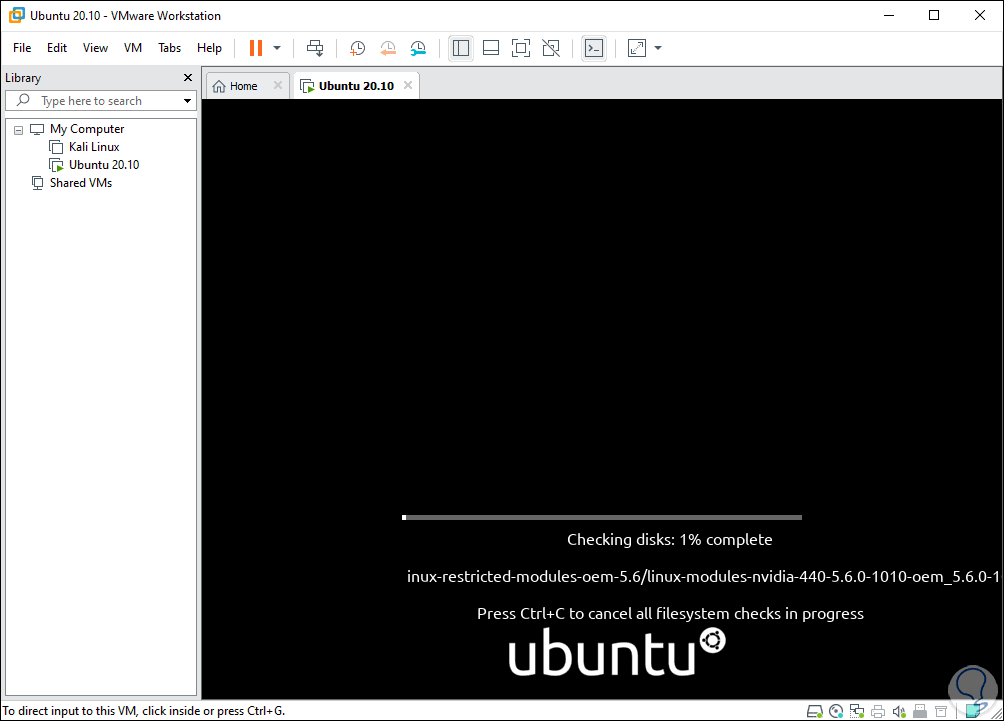Open power options dropdown arrow
This screenshot has height=721, width=1004.
click(277, 48)
